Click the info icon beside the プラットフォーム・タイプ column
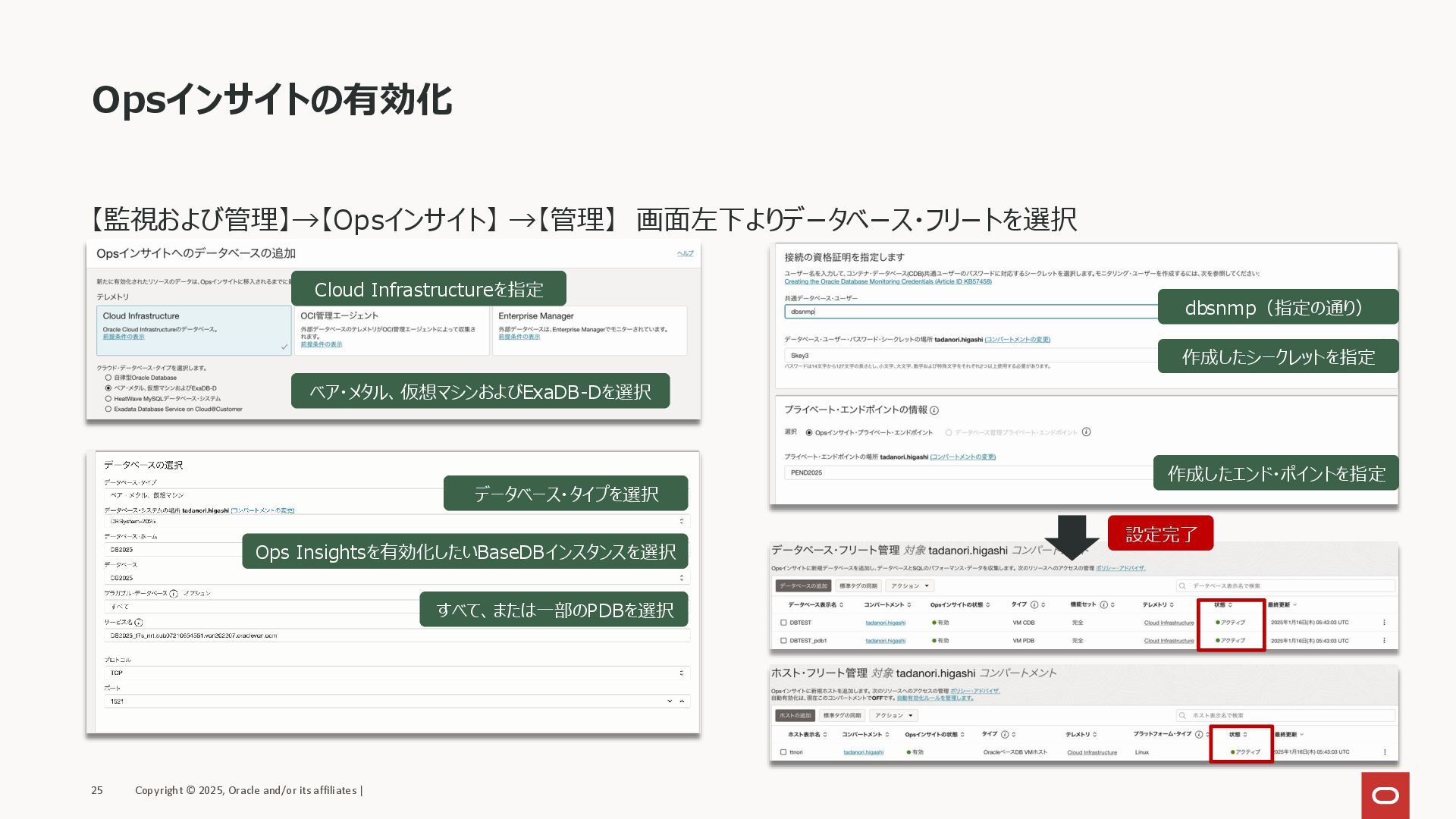Image resolution: width=1456 pixels, height=819 pixels. tap(1199, 734)
